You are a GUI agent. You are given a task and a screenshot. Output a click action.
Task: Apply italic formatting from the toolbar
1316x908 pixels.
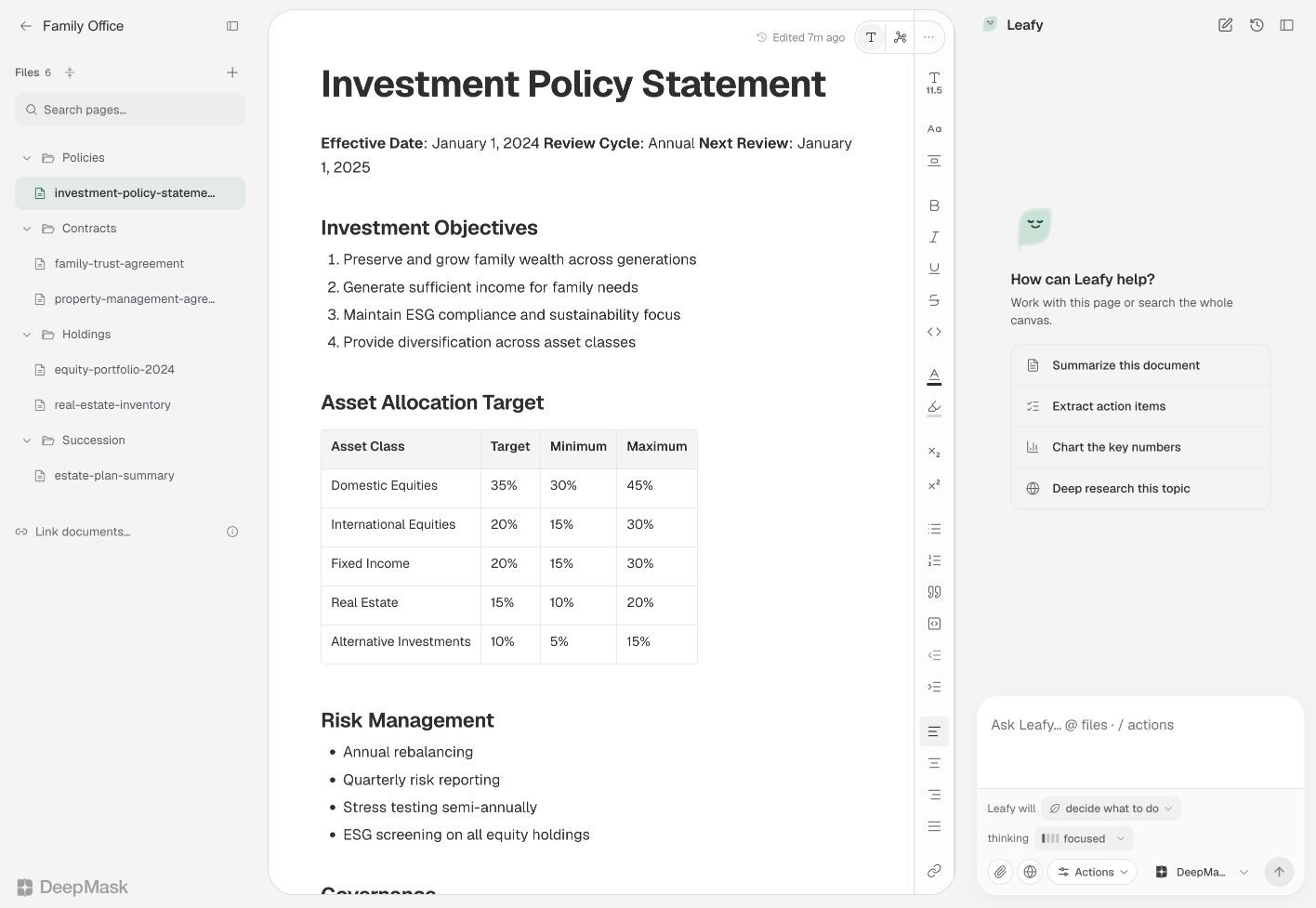tap(934, 237)
